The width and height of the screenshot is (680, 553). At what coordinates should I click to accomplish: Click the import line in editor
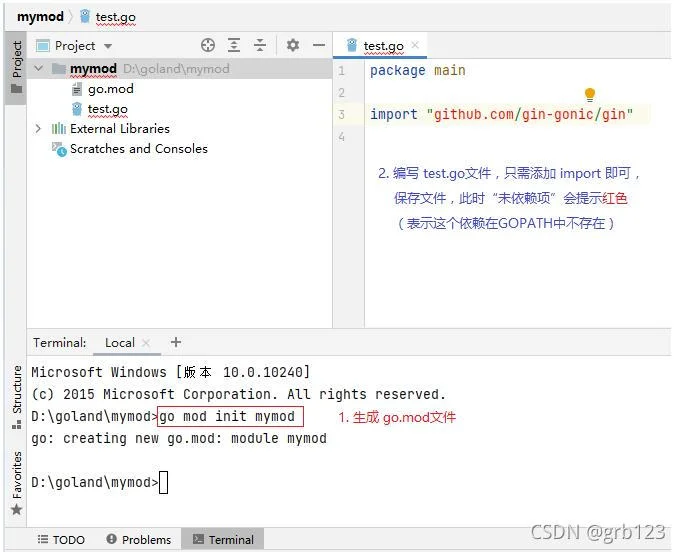point(501,115)
